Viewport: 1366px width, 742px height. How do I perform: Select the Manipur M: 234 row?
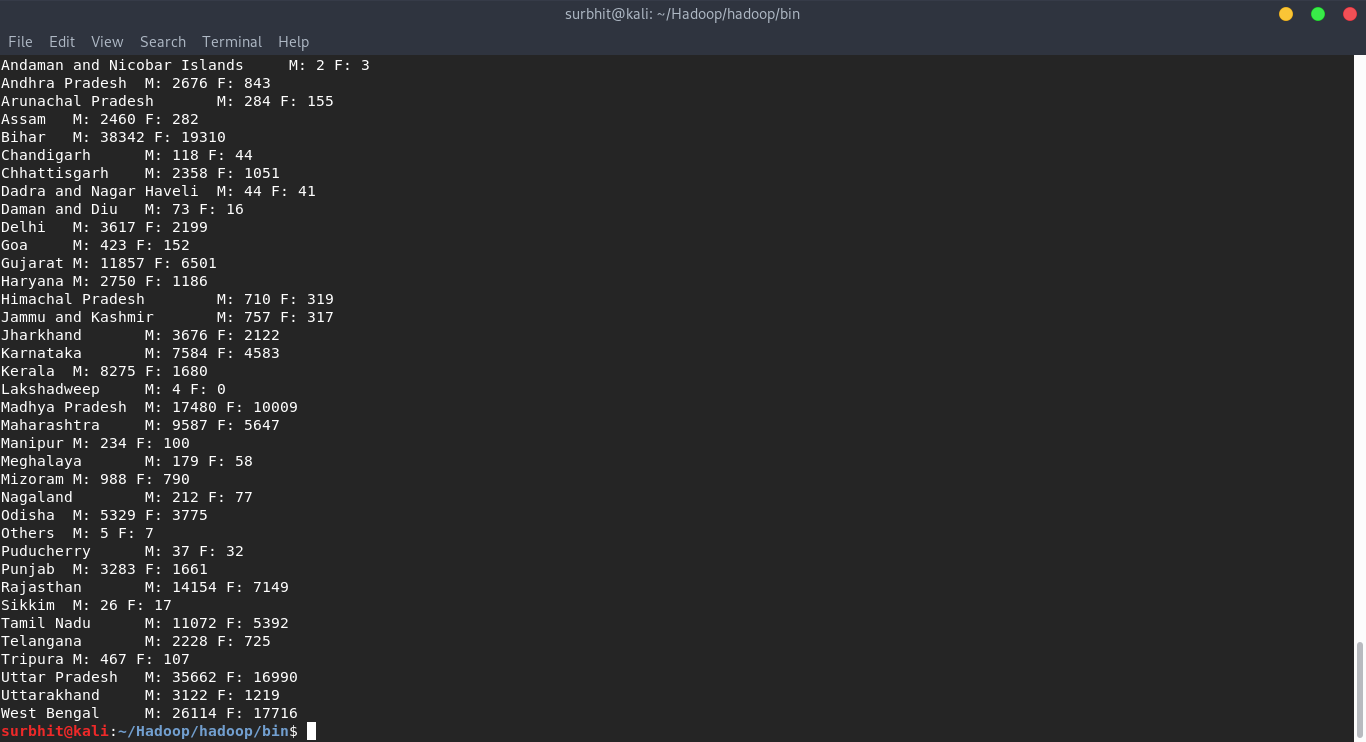pos(95,443)
